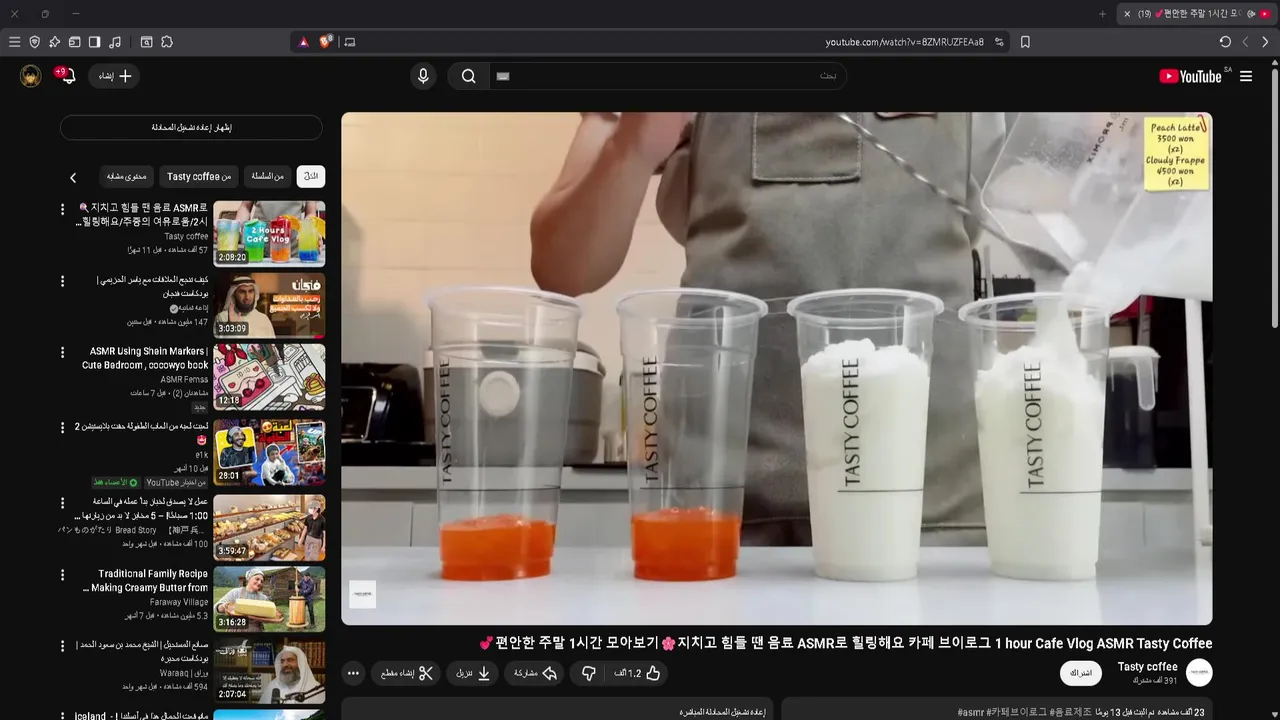
Task: Expand more filter chips with left chevron
Action: coord(73,177)
